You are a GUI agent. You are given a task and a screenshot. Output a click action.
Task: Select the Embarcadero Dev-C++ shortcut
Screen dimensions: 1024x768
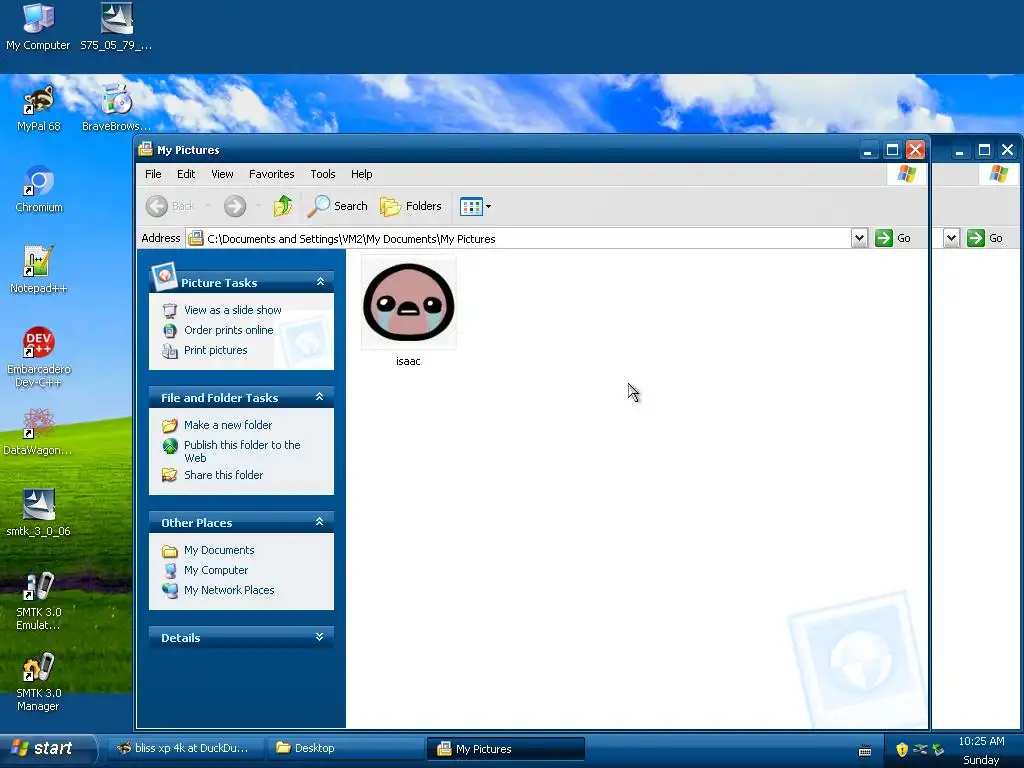[x=39, y=357]
